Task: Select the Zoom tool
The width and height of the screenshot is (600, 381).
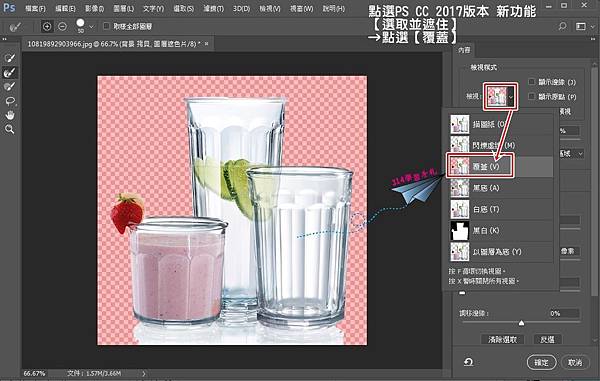Action: [x=10, y=130]
